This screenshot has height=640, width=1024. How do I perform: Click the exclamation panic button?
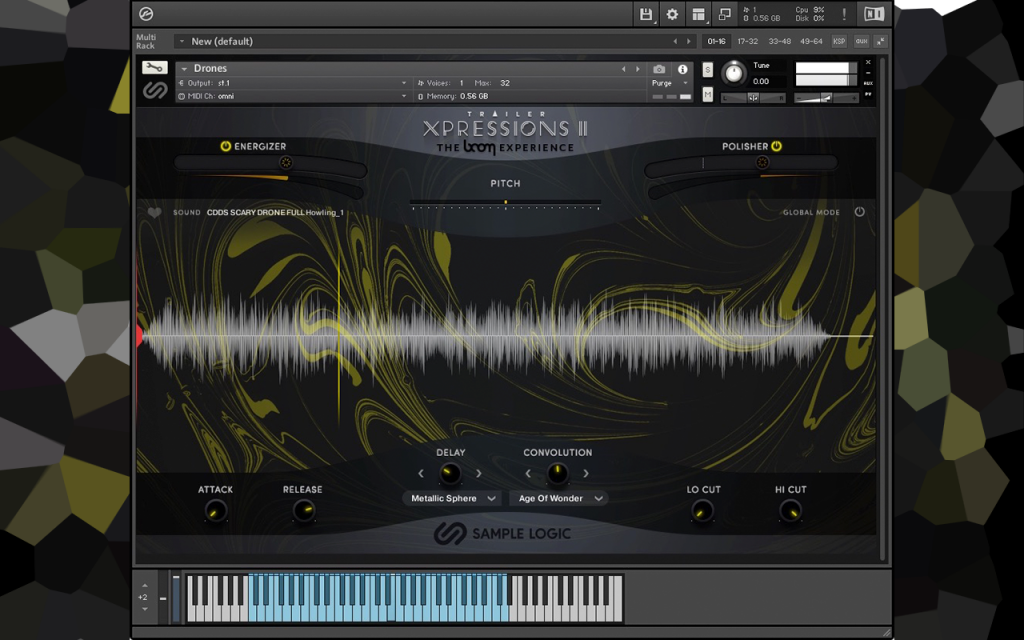tap(844, 14)
